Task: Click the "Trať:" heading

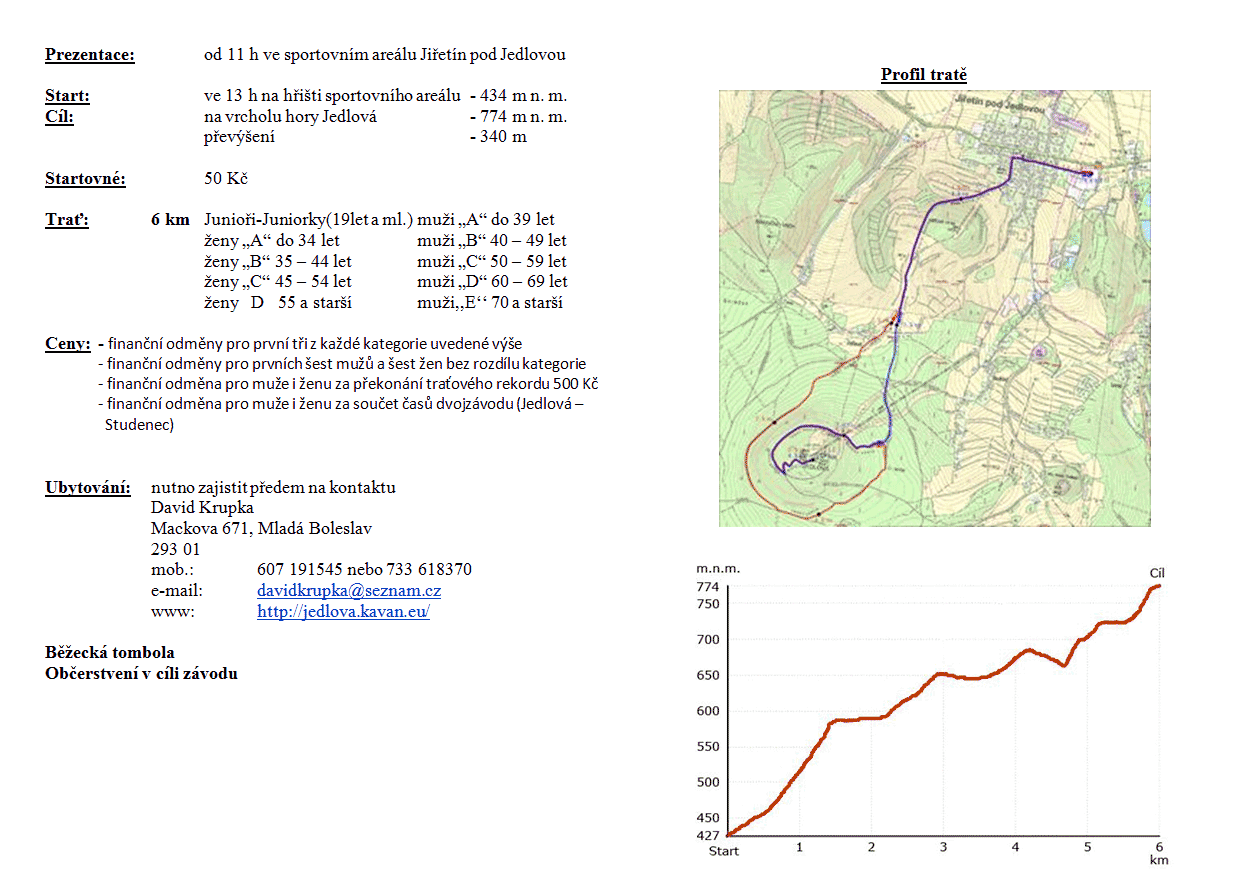Action: [67, 220]
